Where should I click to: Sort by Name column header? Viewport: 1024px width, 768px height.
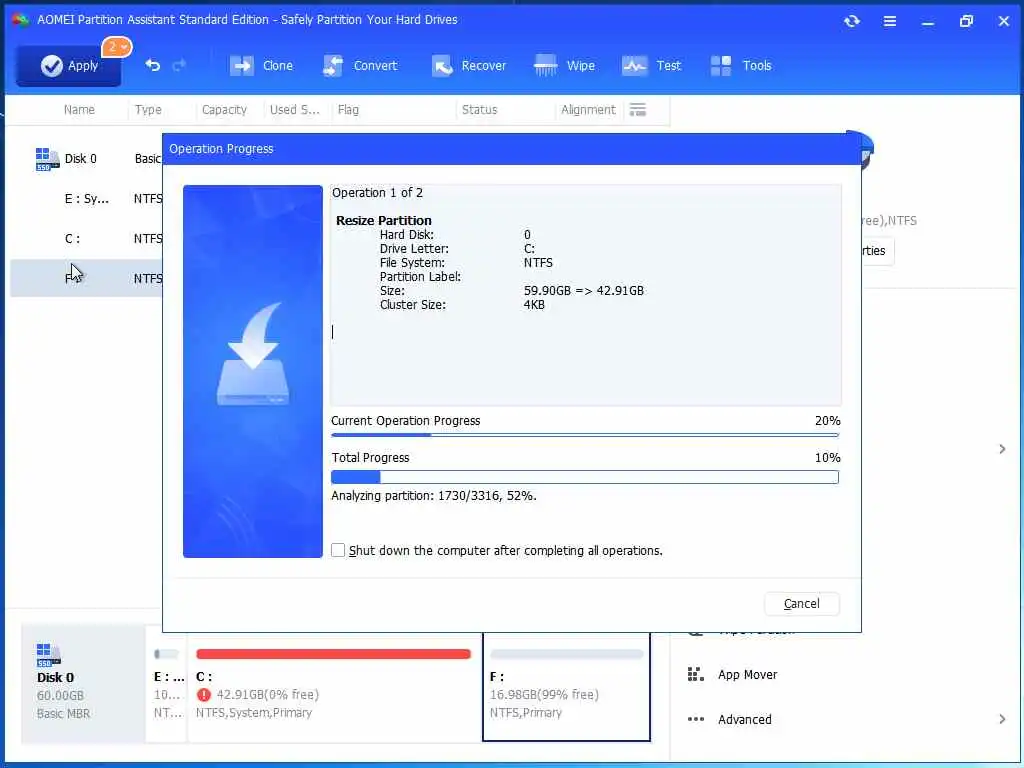pyautogui.click(x=79, y=110)
